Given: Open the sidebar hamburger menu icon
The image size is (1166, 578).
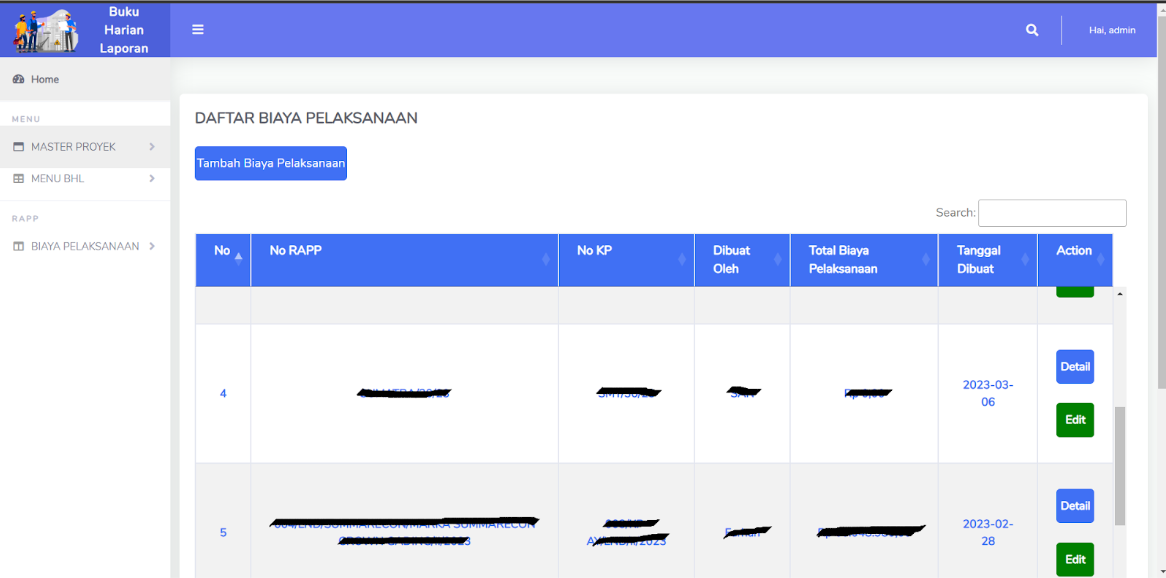Looking at the screenshot, I should [197, 29].
